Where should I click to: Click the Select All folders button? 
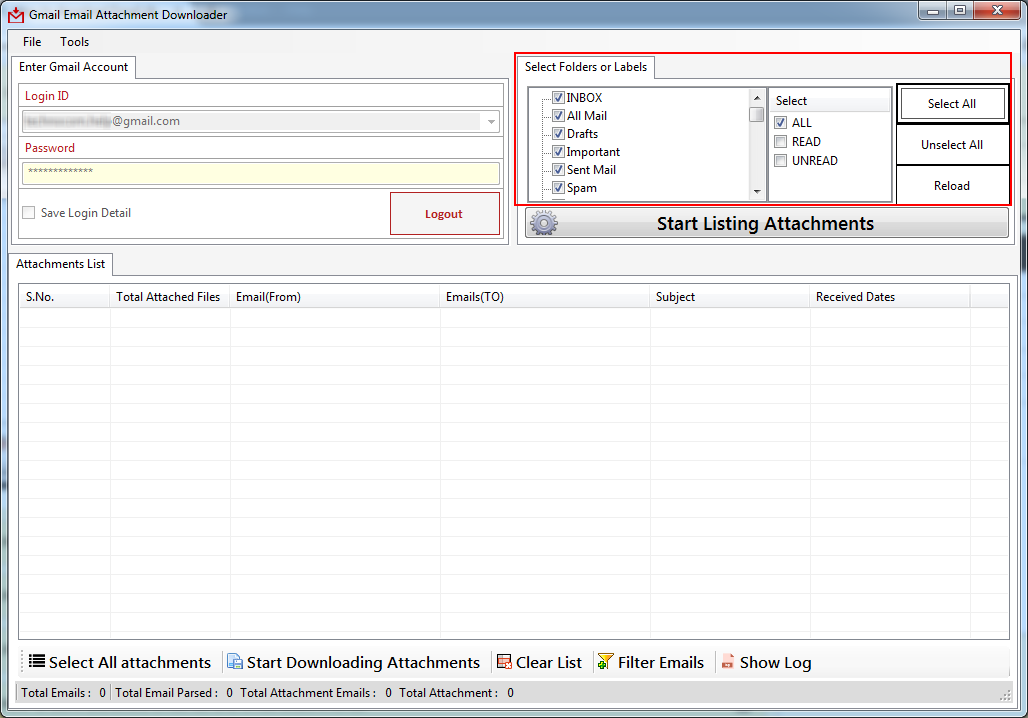952,104
